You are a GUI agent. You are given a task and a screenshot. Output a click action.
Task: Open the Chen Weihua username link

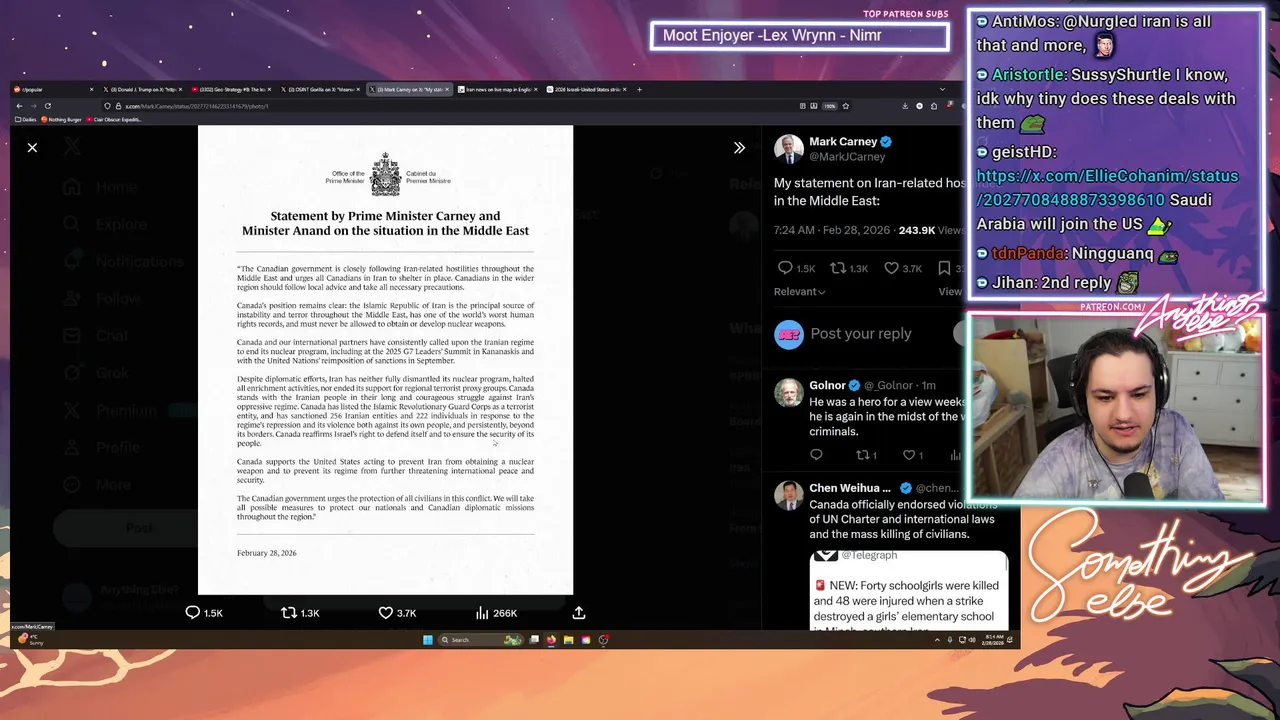click(x=850, y=488)
